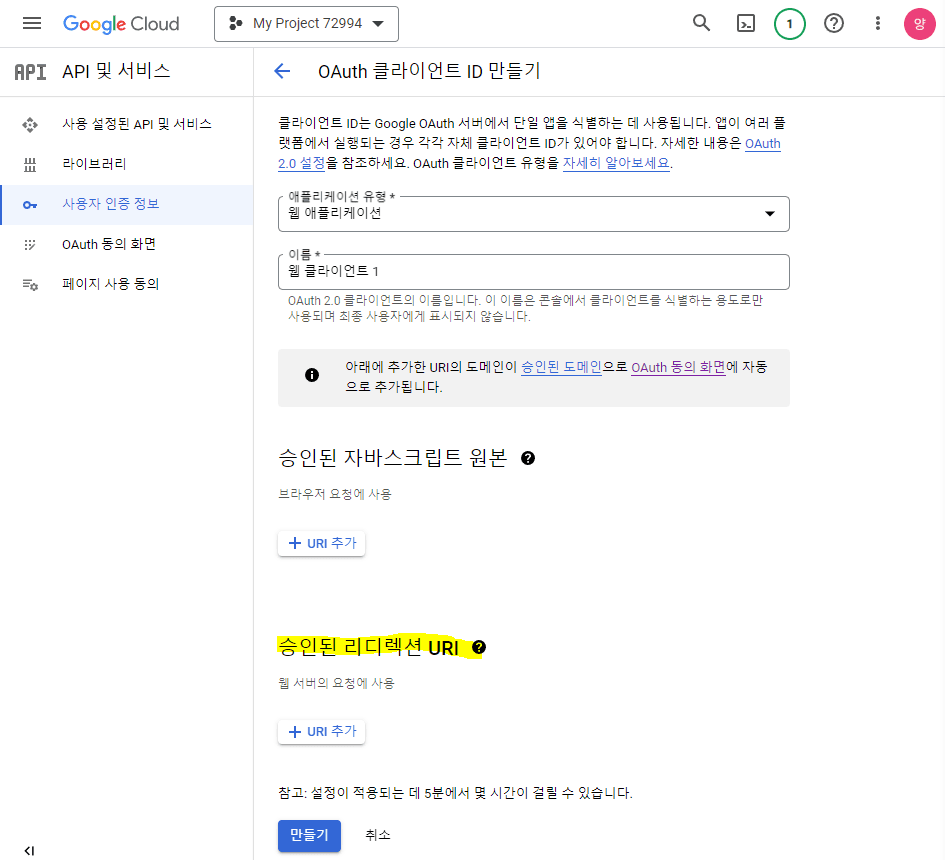
Task: Follow the 자세히 알아보세요 link
Action: click(616, 163)
